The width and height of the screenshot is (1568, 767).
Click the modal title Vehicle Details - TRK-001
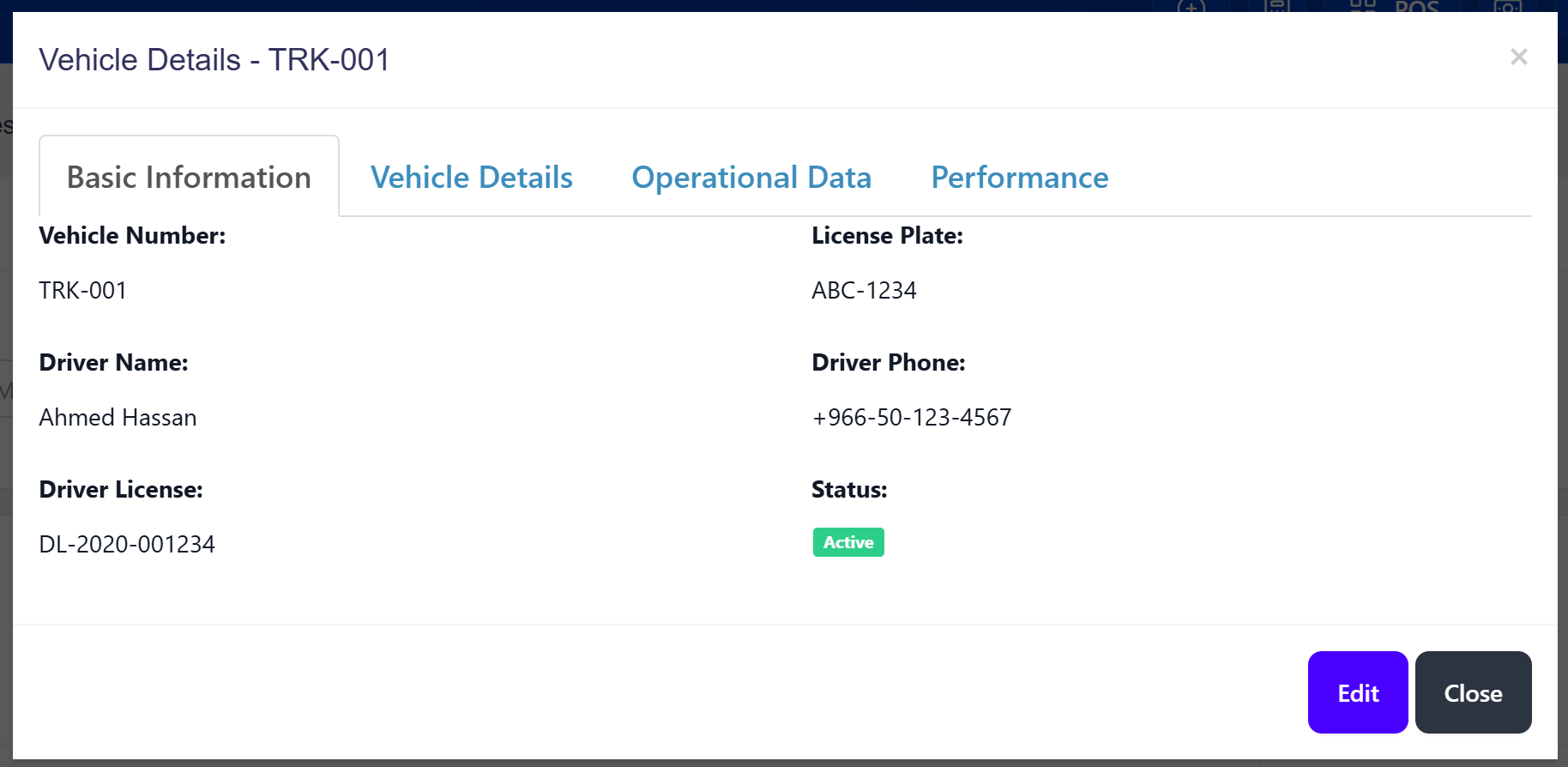[x=214, y=60]
